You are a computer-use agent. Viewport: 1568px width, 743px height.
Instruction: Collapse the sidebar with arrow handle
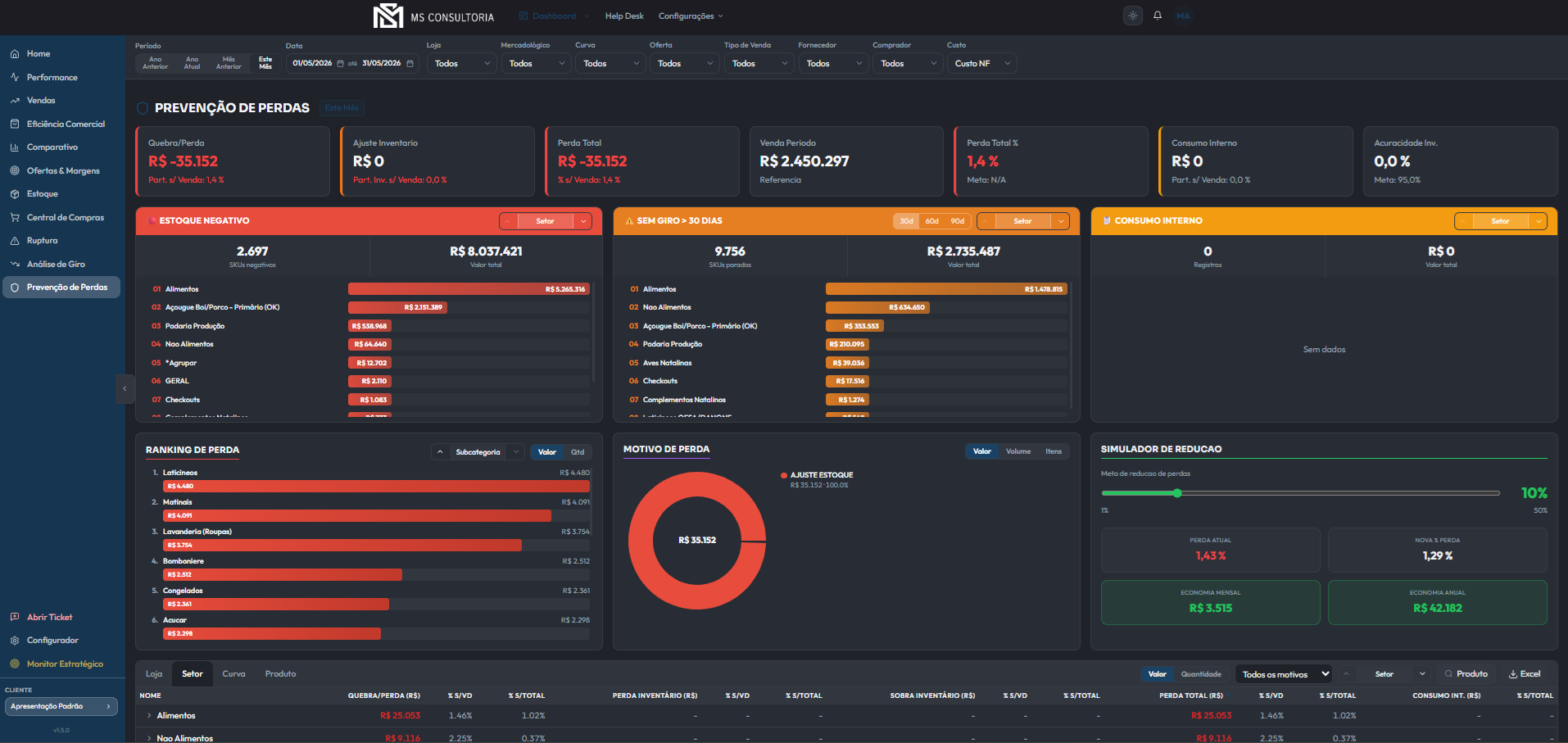125,388
